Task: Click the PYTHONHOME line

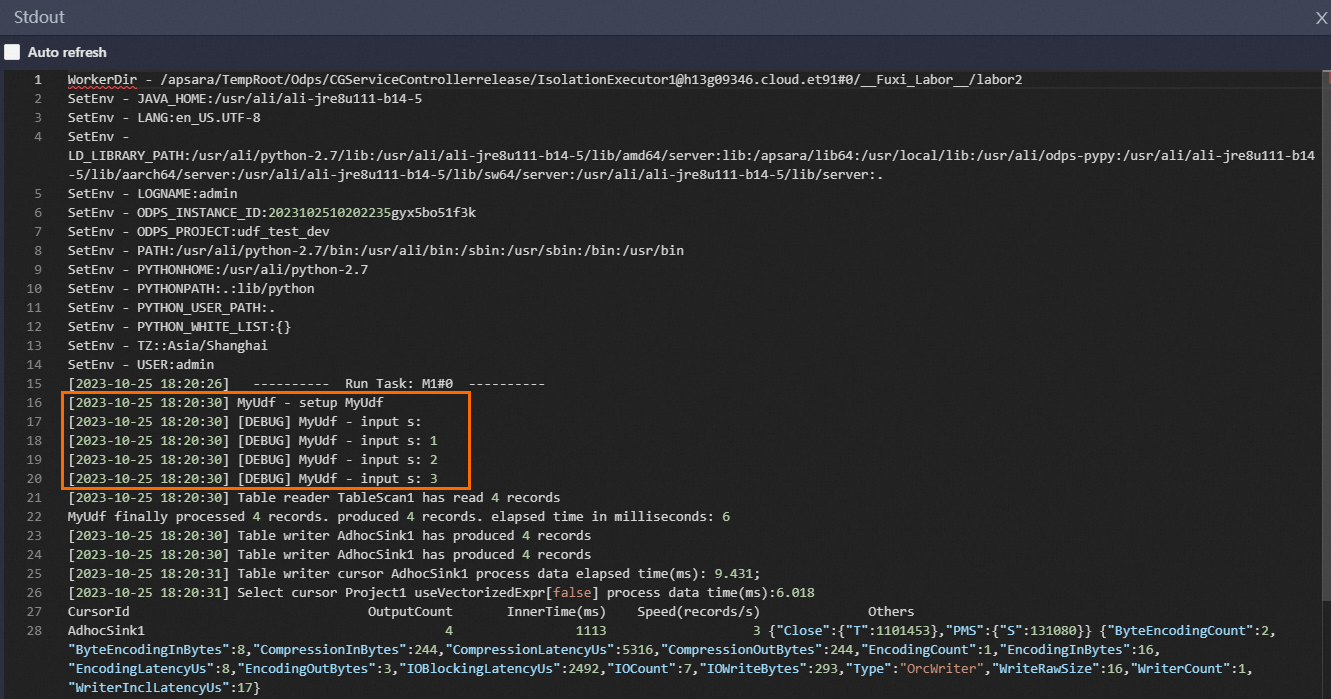Action: click(218, 270)
